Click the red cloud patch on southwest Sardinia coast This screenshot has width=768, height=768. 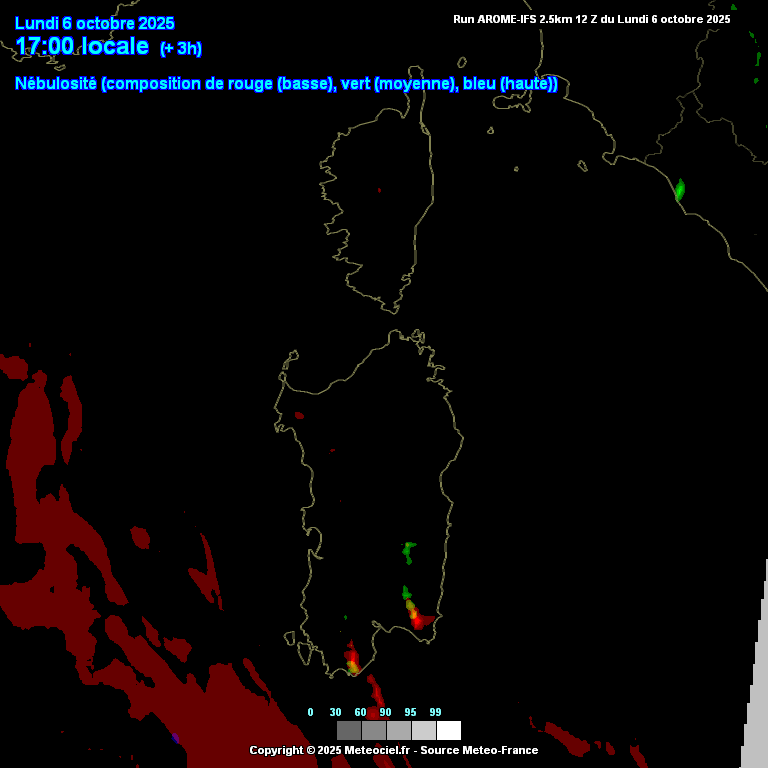click(352, 659)
